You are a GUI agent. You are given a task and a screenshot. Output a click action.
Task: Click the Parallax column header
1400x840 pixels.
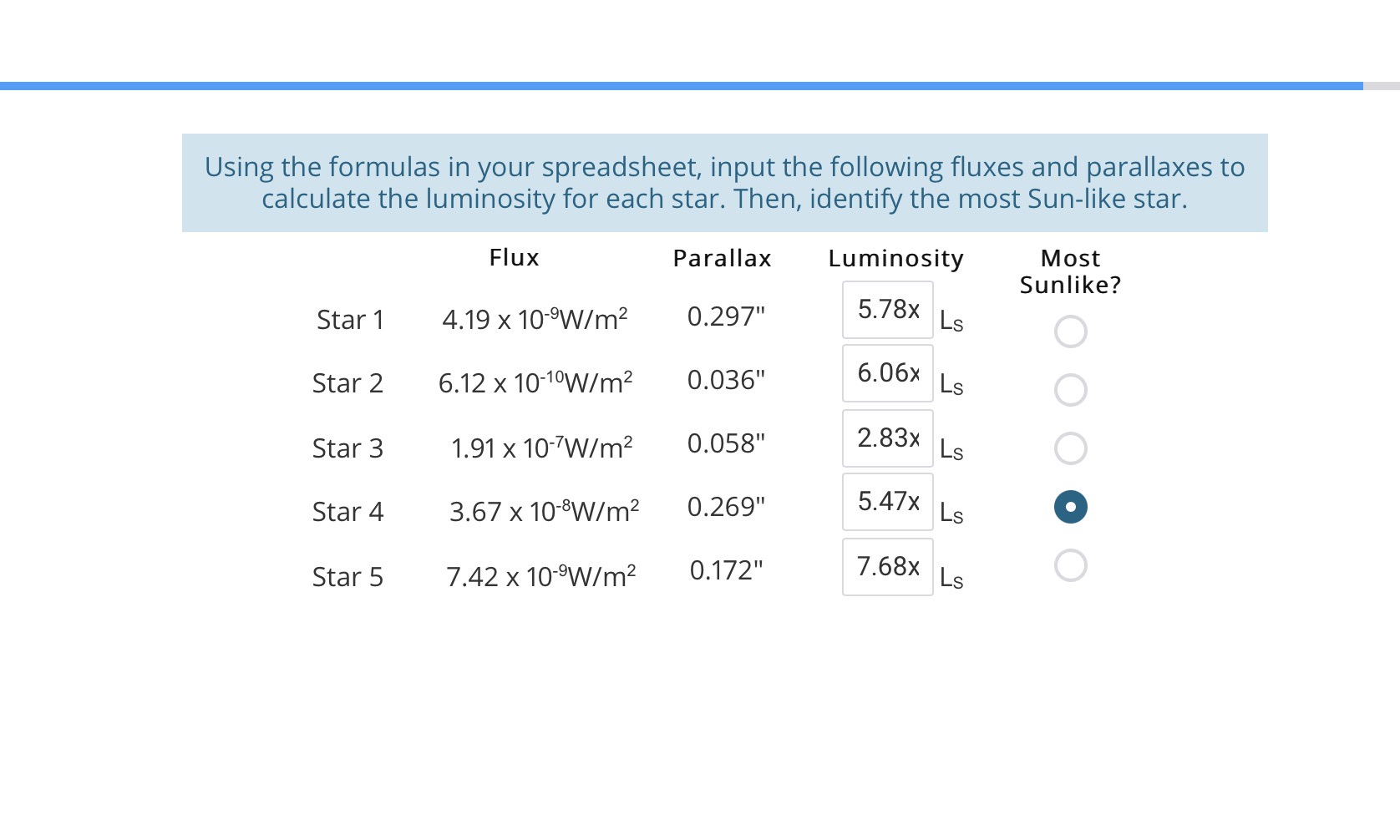coord(722,258)
